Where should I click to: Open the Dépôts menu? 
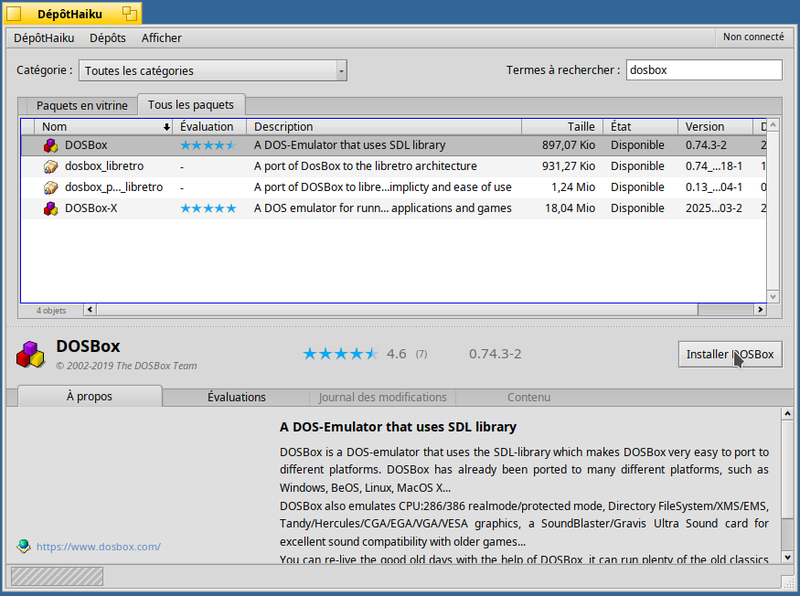click(107, 38)
